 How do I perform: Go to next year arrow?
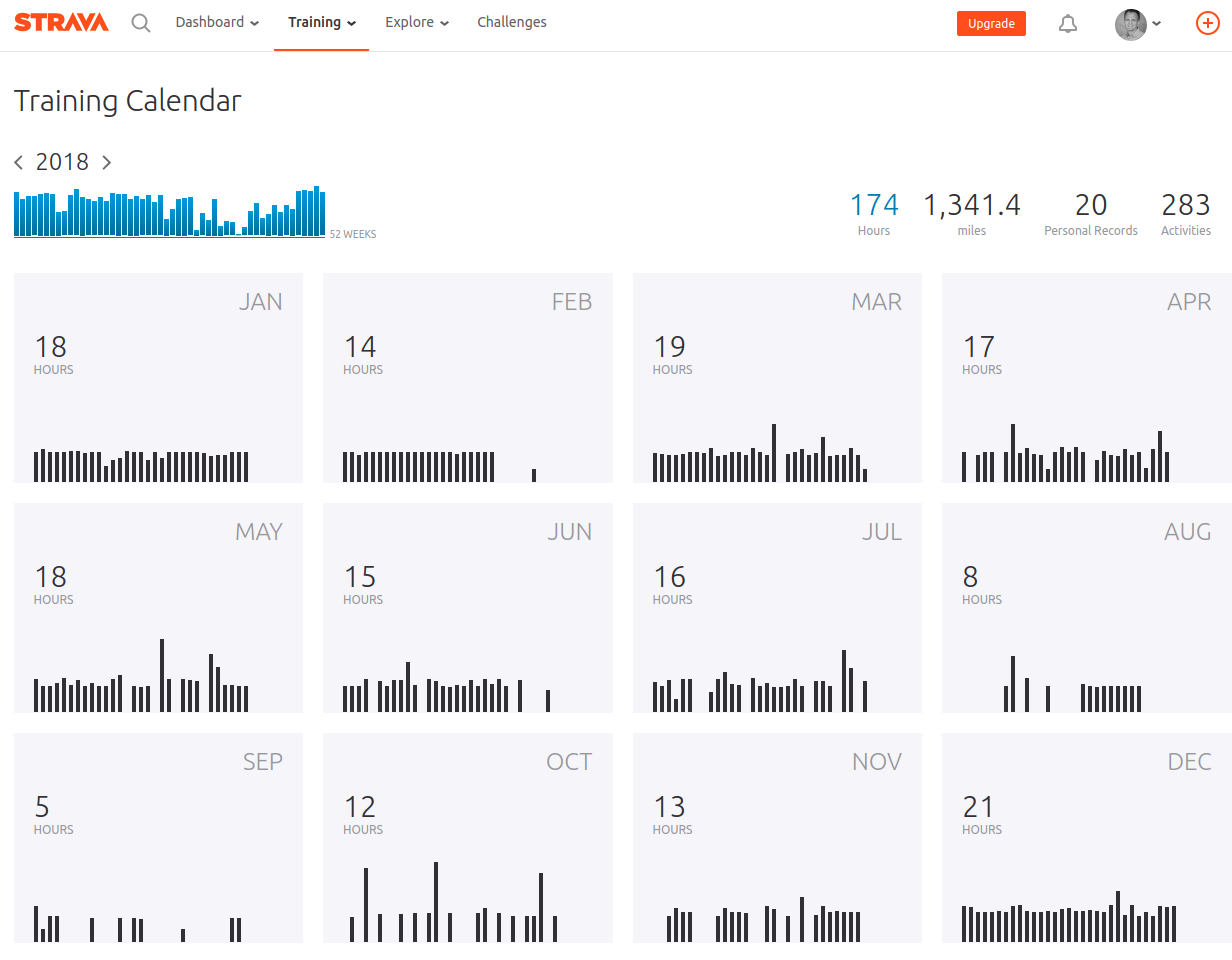click(106, 162)
